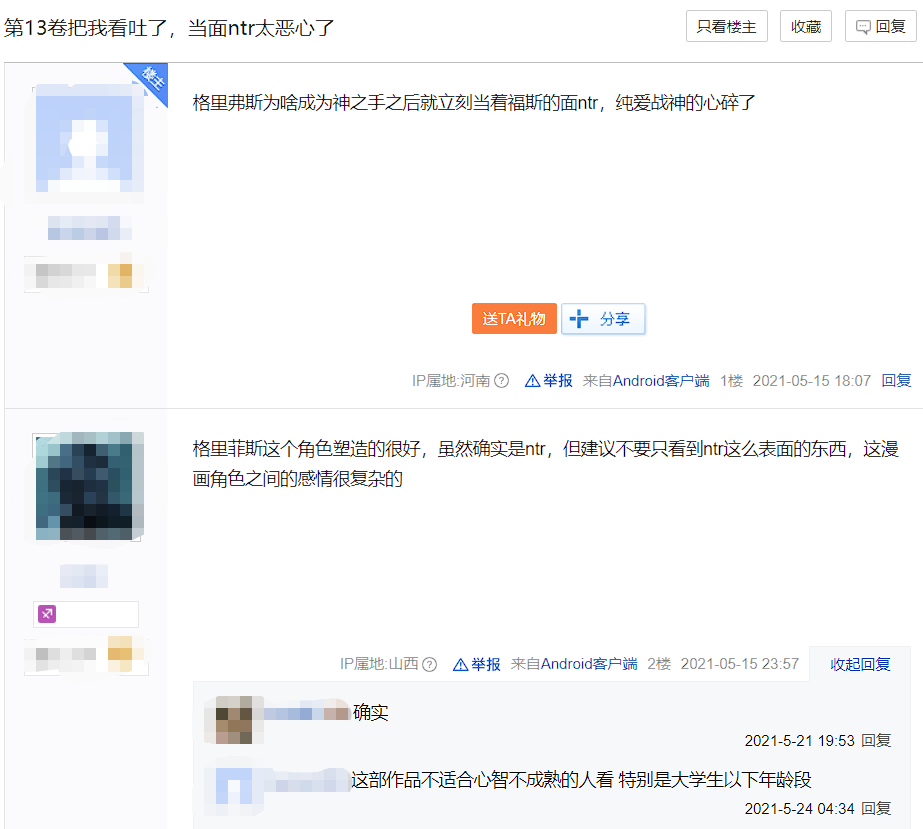Toggle 收藏 for this thread
The height and width of the screenshot is (829, 923).
point(806,26)
